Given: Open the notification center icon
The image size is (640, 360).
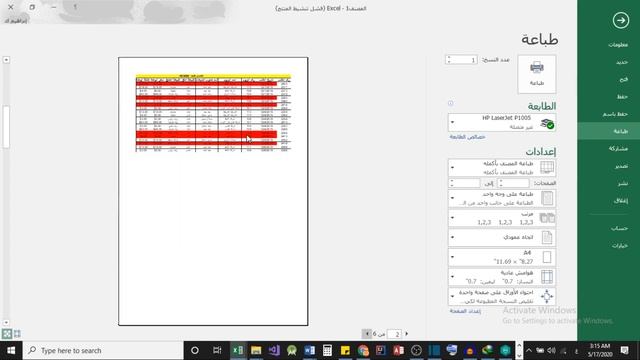Looking at the screenshot, I should click(x=624, y=350).
